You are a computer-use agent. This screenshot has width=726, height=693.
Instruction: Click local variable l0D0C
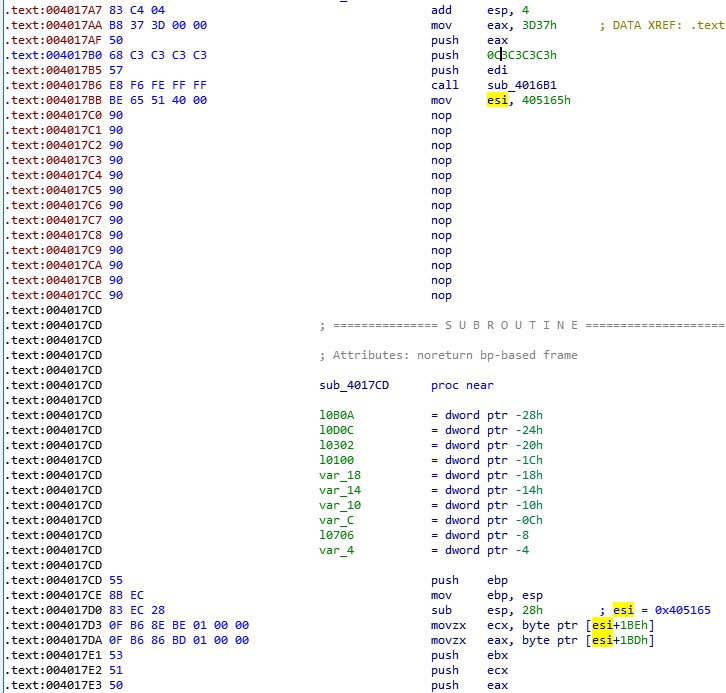[337, 430]
